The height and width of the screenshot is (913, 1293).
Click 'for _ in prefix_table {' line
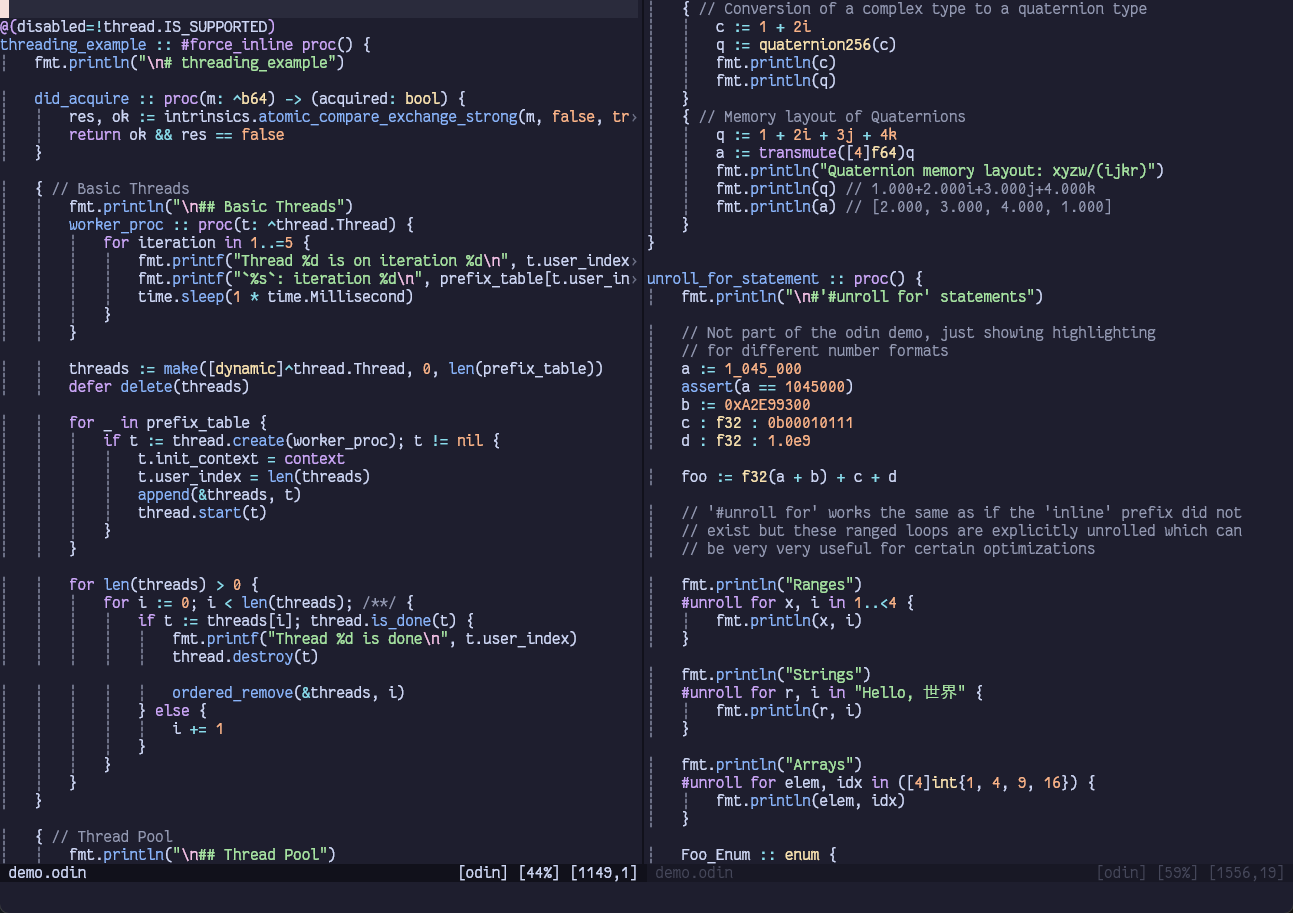(x=167, y=423)
